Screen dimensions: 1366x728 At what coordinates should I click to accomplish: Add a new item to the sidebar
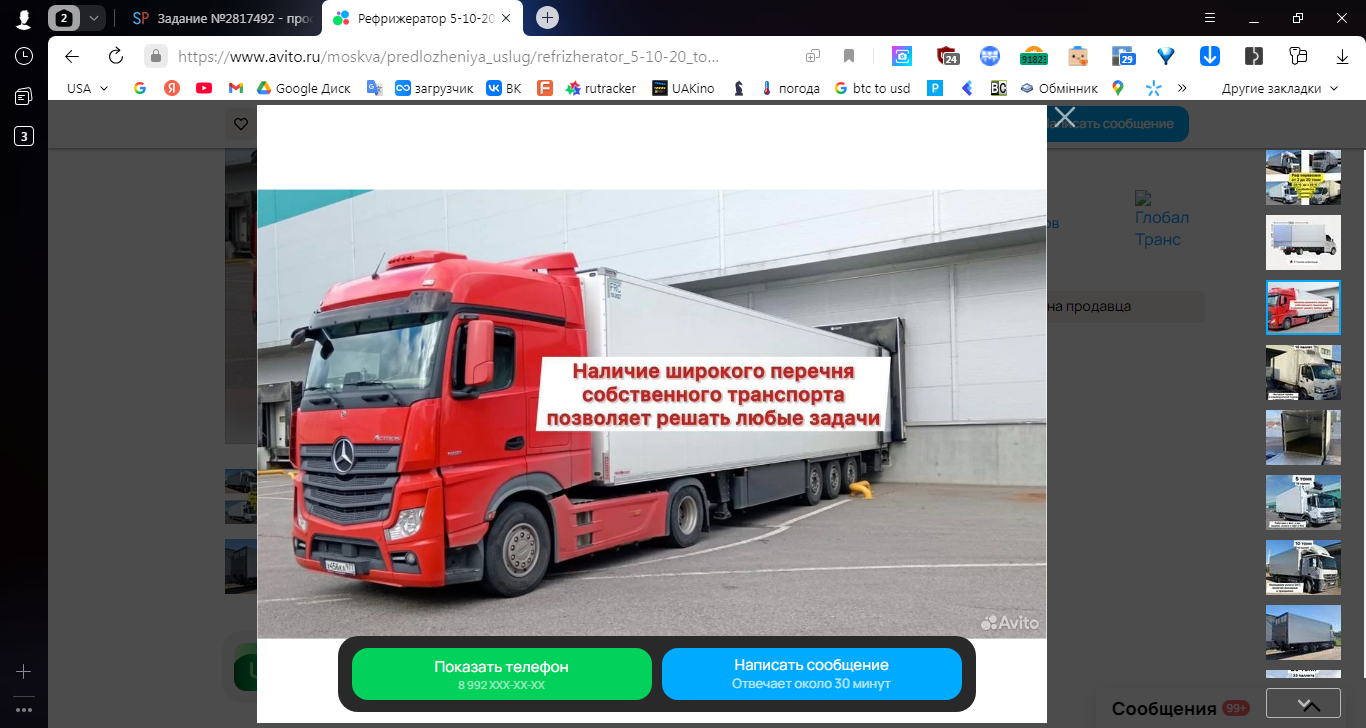[x=24, y=671]
